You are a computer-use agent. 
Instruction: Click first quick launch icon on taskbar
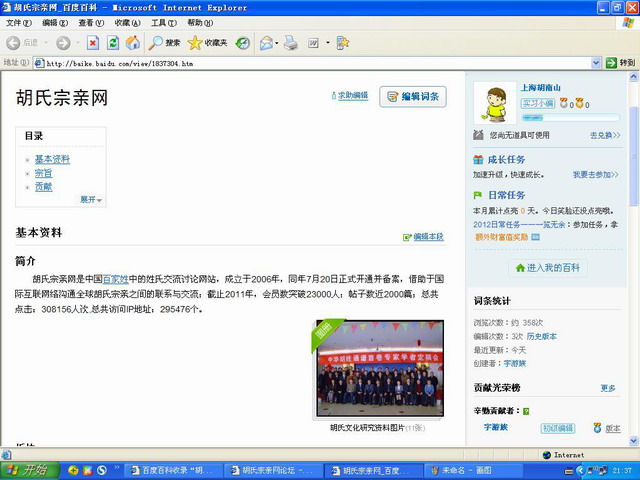pos(73,471)
